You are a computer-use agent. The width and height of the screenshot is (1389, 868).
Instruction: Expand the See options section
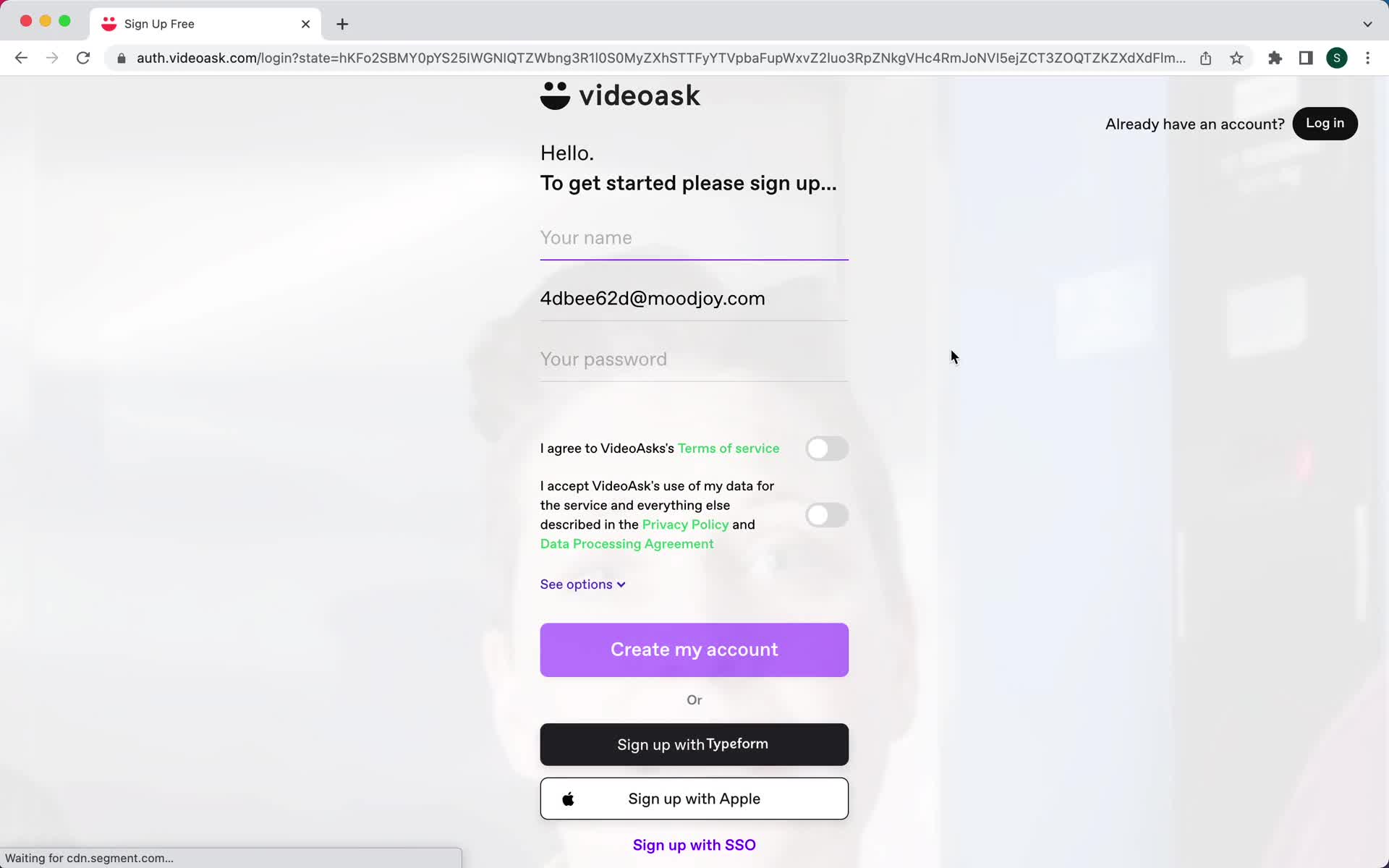(582, 584)
